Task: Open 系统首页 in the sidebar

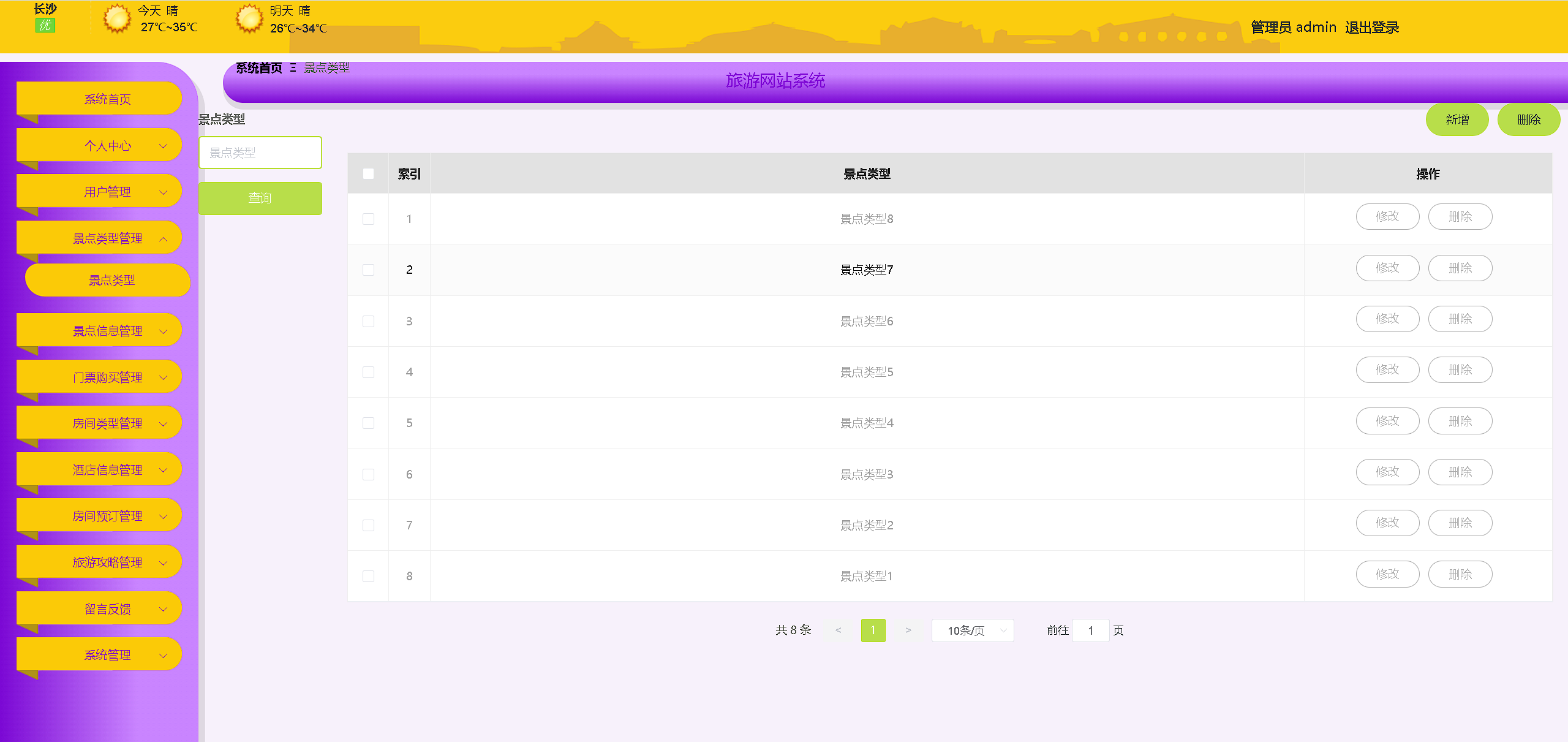Action: coord(107,99)
